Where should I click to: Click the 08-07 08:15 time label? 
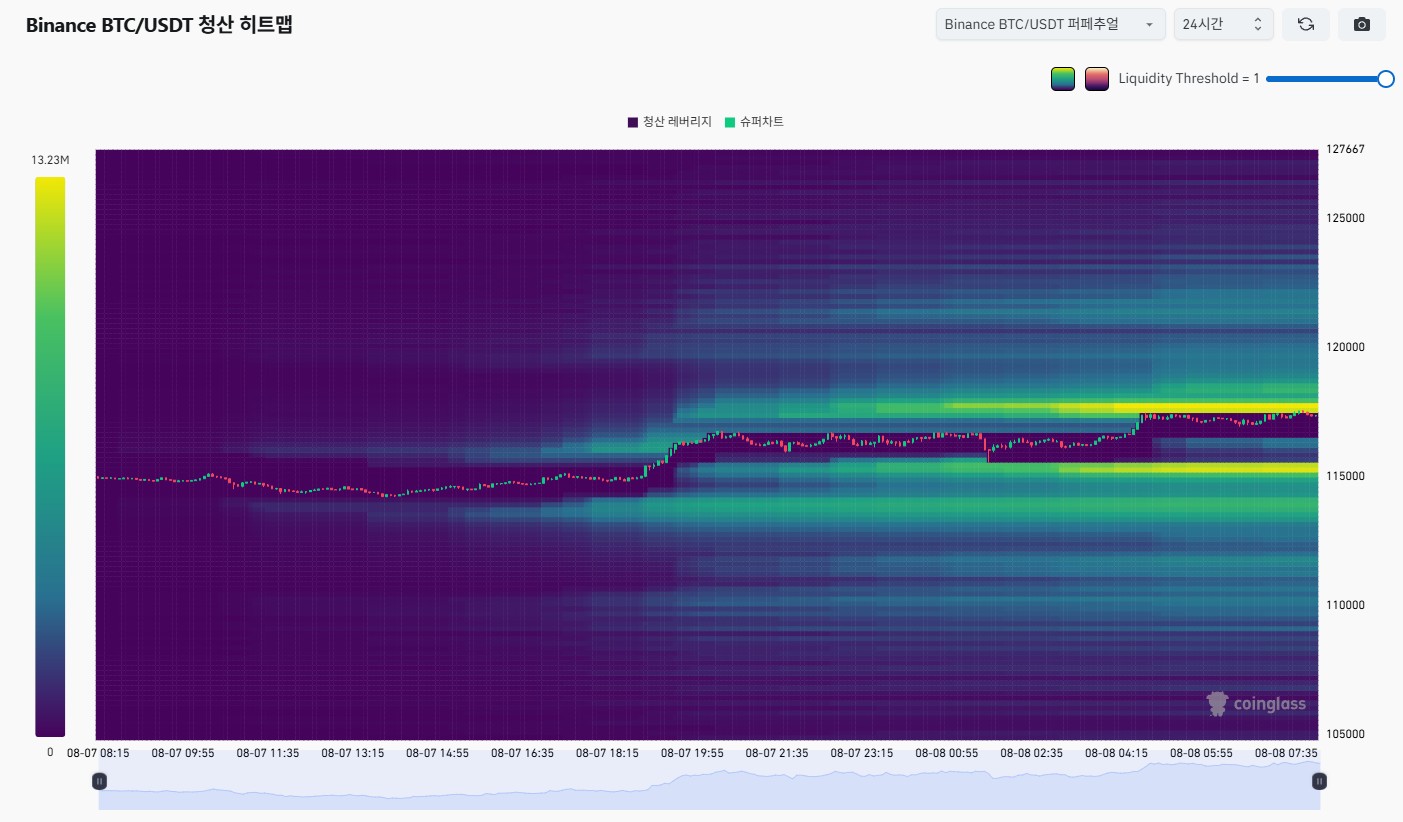pos(98,753)
